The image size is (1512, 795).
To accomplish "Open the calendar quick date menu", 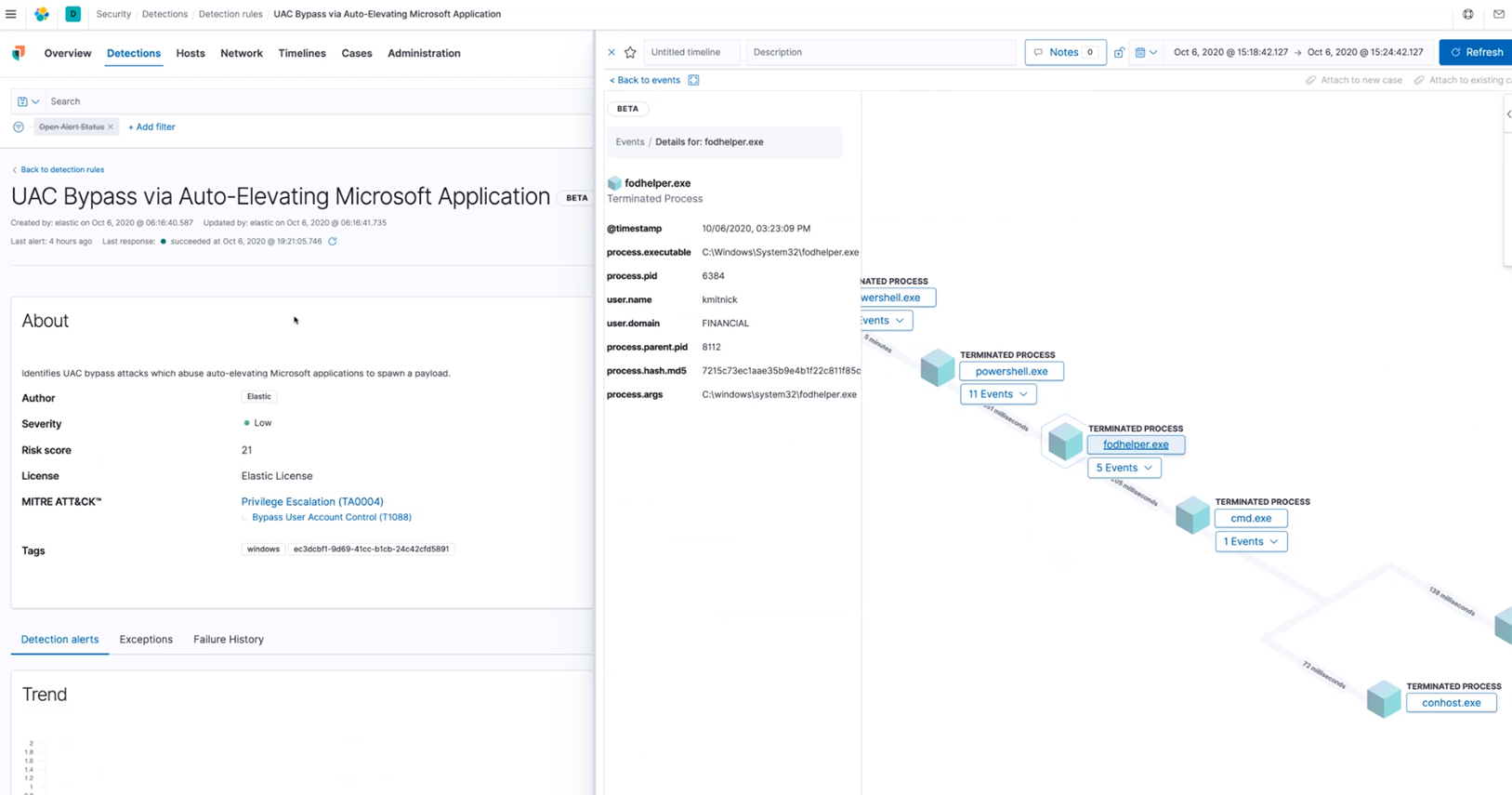I will [x=1146, y=52].
